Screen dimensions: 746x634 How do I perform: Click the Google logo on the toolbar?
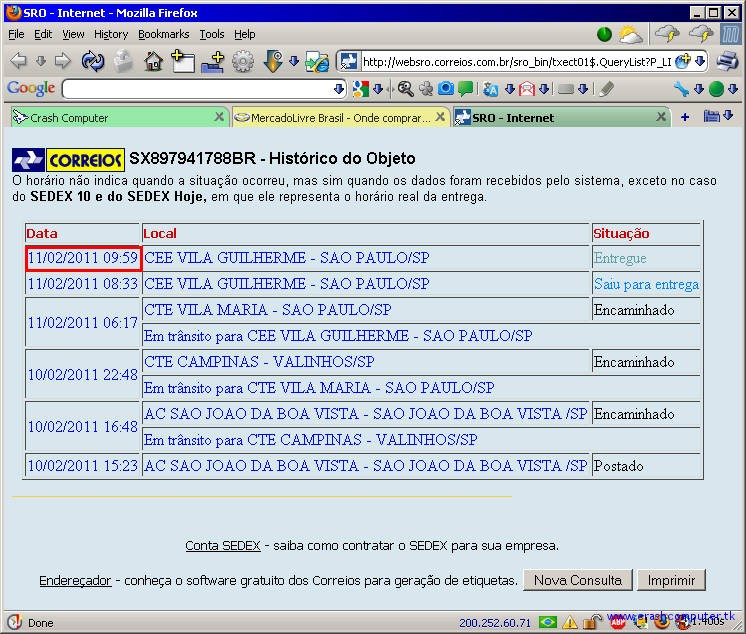coord(31,88)
